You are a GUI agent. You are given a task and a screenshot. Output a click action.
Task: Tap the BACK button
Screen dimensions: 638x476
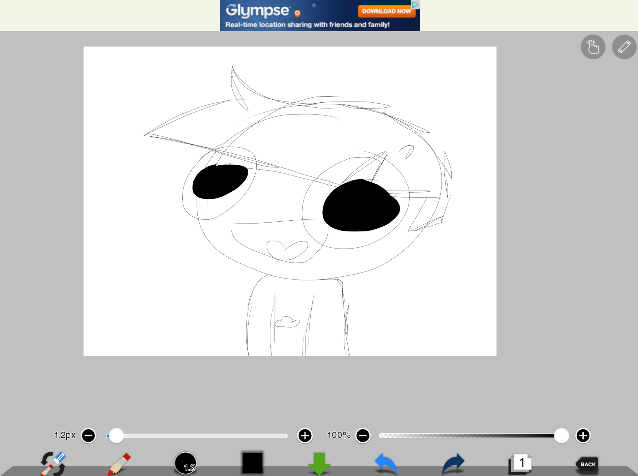pyautogui.click(x=587, y=464)
